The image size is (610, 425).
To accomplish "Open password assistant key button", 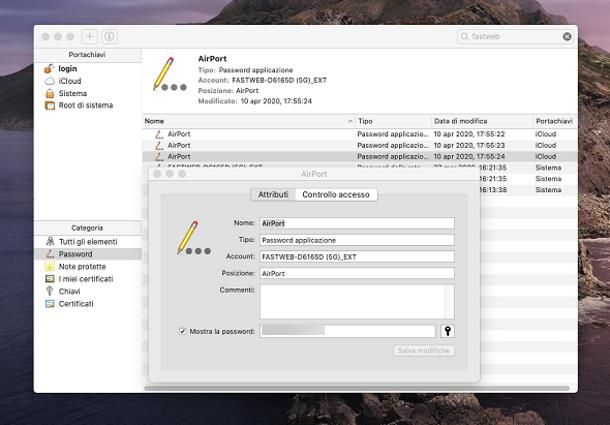I will (447, 331).
